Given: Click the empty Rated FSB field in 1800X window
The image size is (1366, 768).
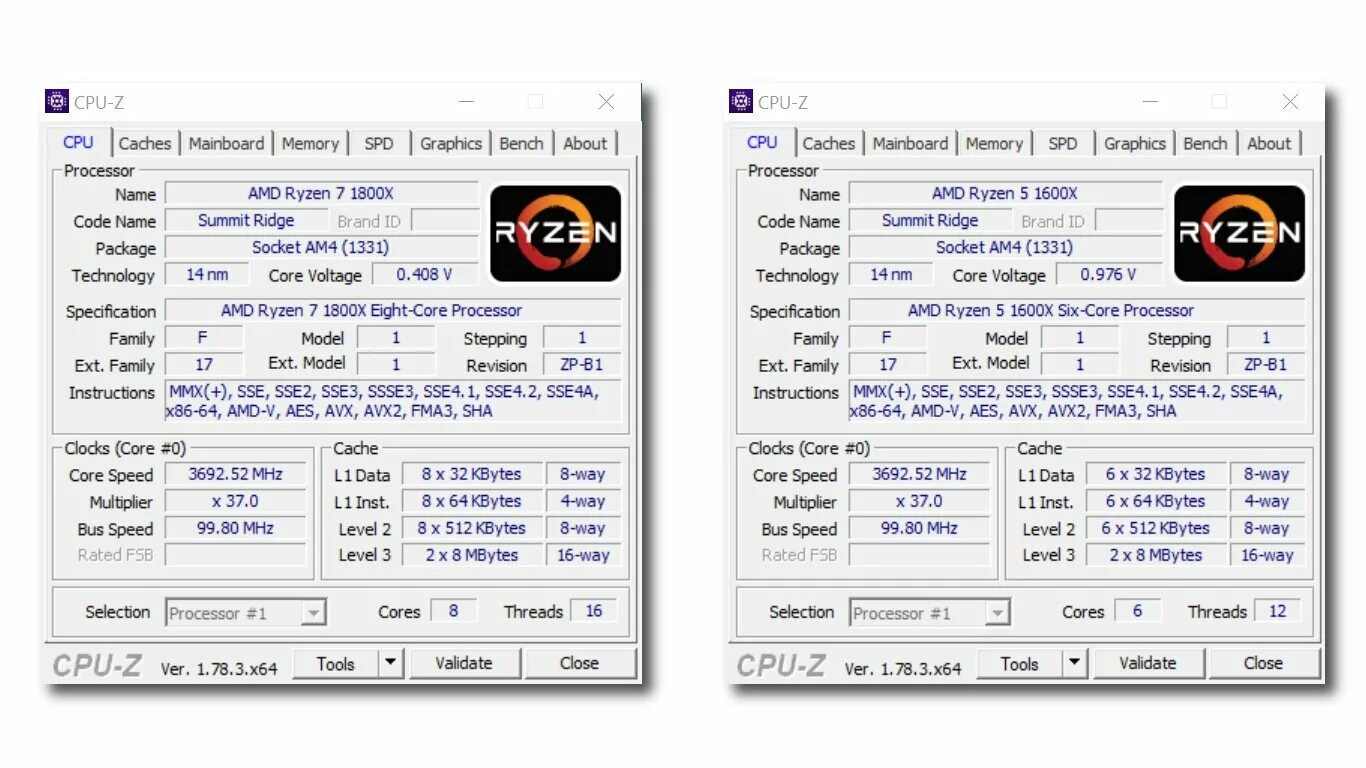Looking at the screenshot, I should pos(236,555).
